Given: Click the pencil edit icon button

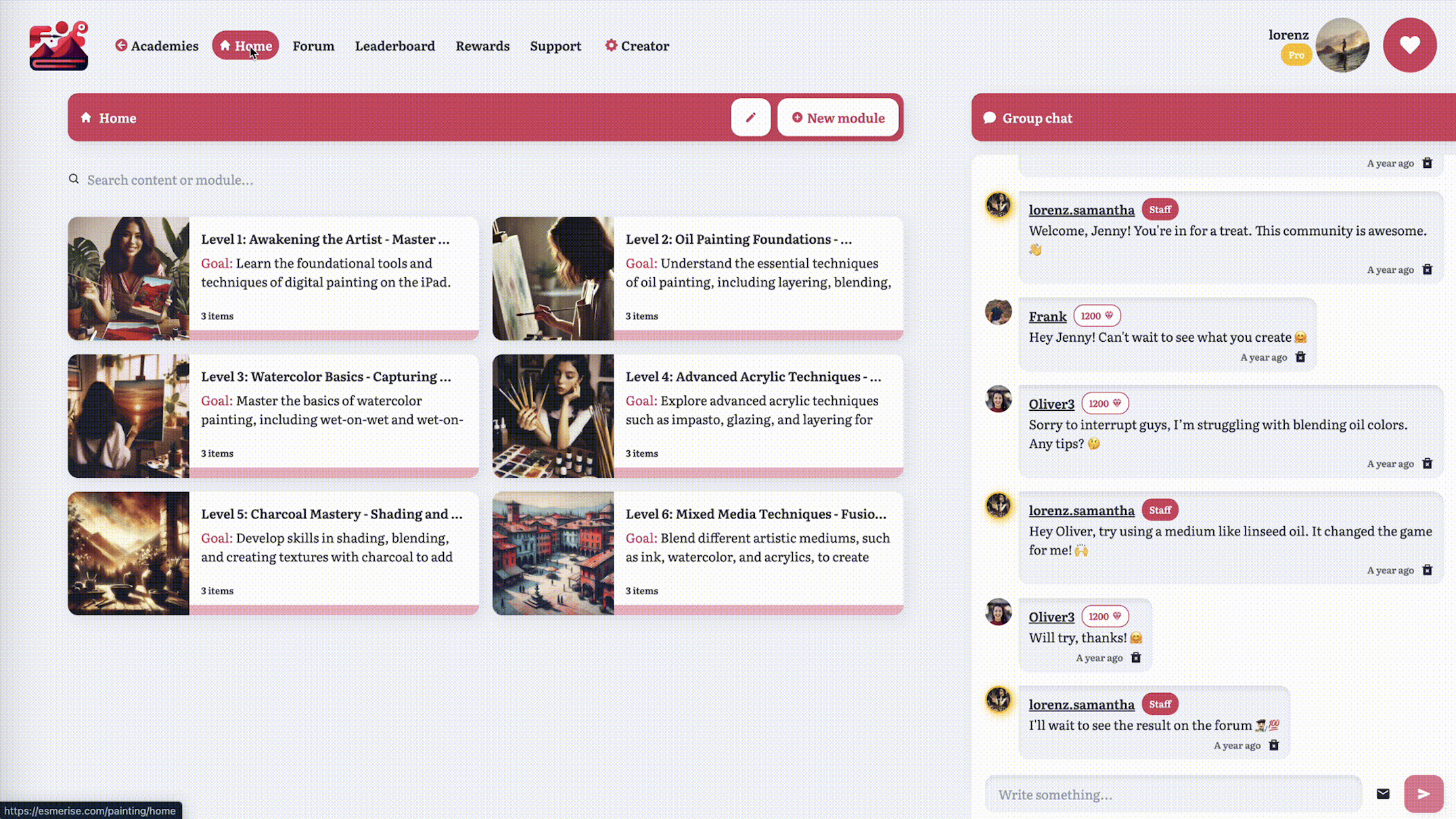Looking at the screenshot, I should (750, 118).
